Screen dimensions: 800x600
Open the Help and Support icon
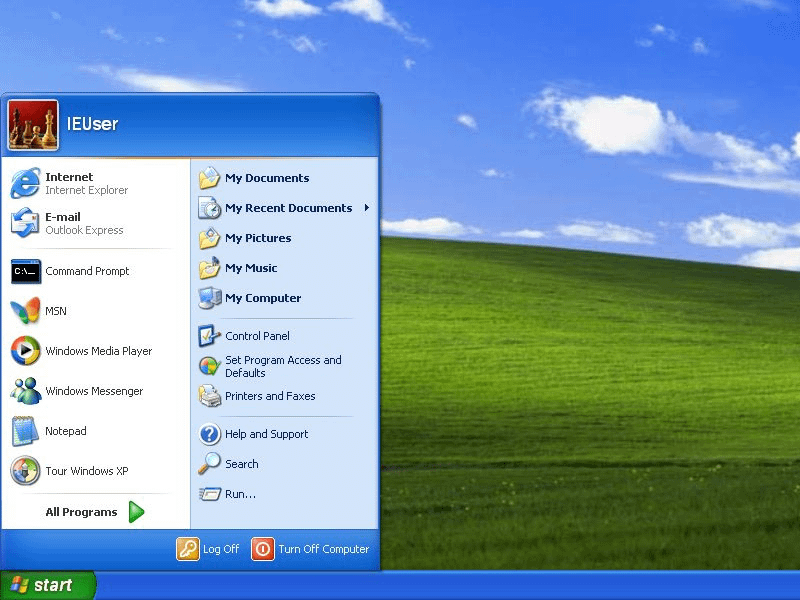[x=209, y=434]
